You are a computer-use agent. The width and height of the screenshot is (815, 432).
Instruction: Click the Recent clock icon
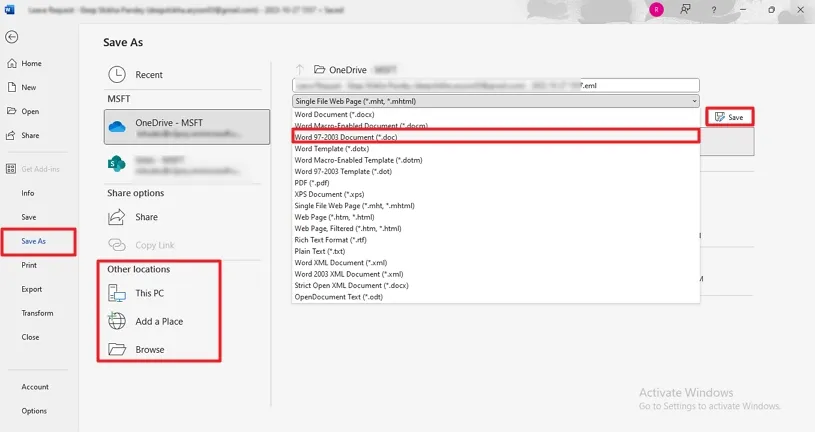(117, 74)
